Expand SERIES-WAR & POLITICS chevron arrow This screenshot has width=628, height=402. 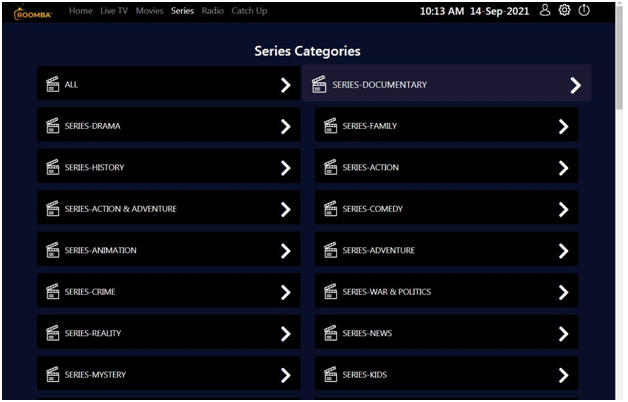(563, 292)
